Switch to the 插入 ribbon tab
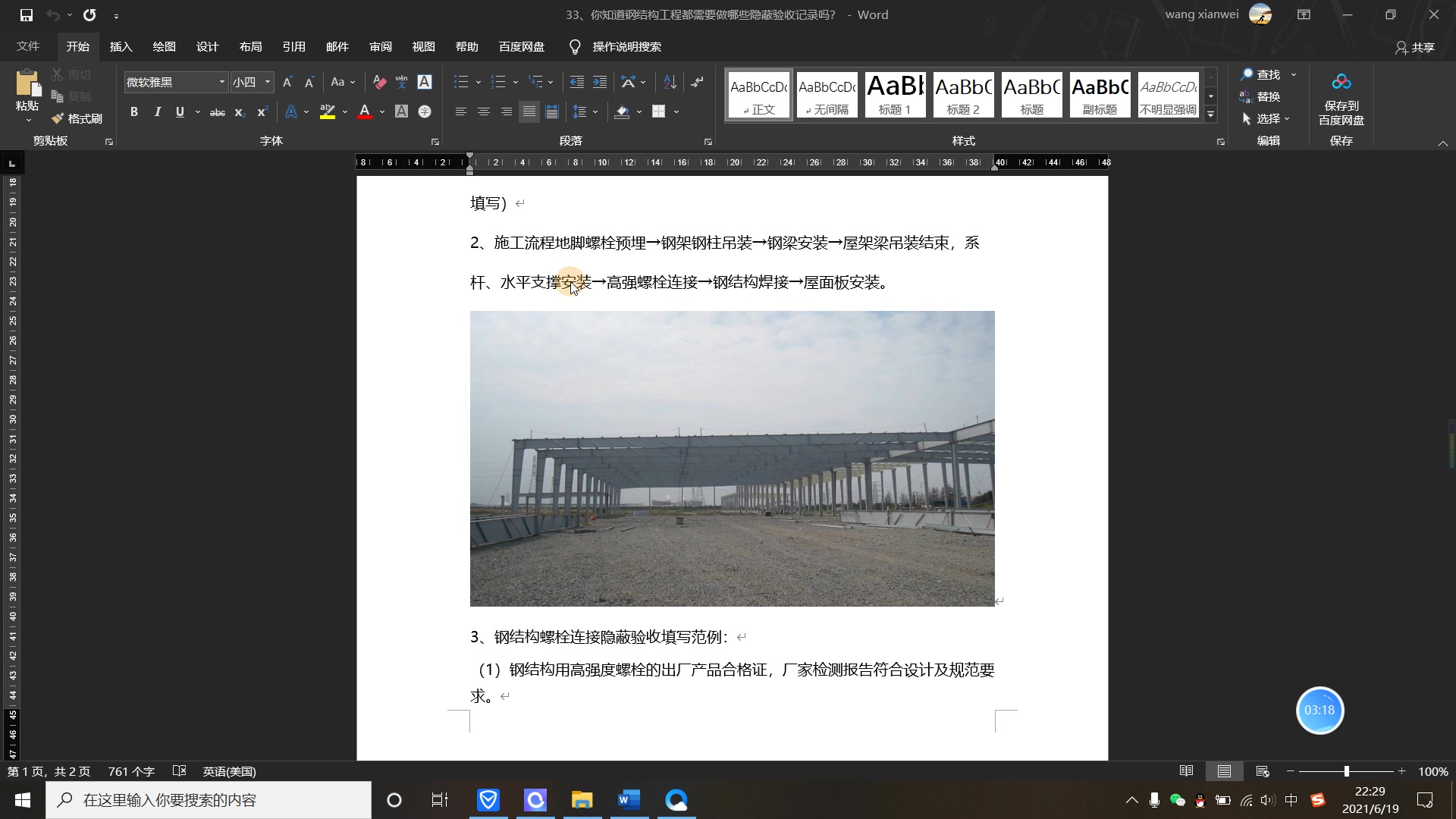Viewport: 1456px width, 819px height. (121, 46)
